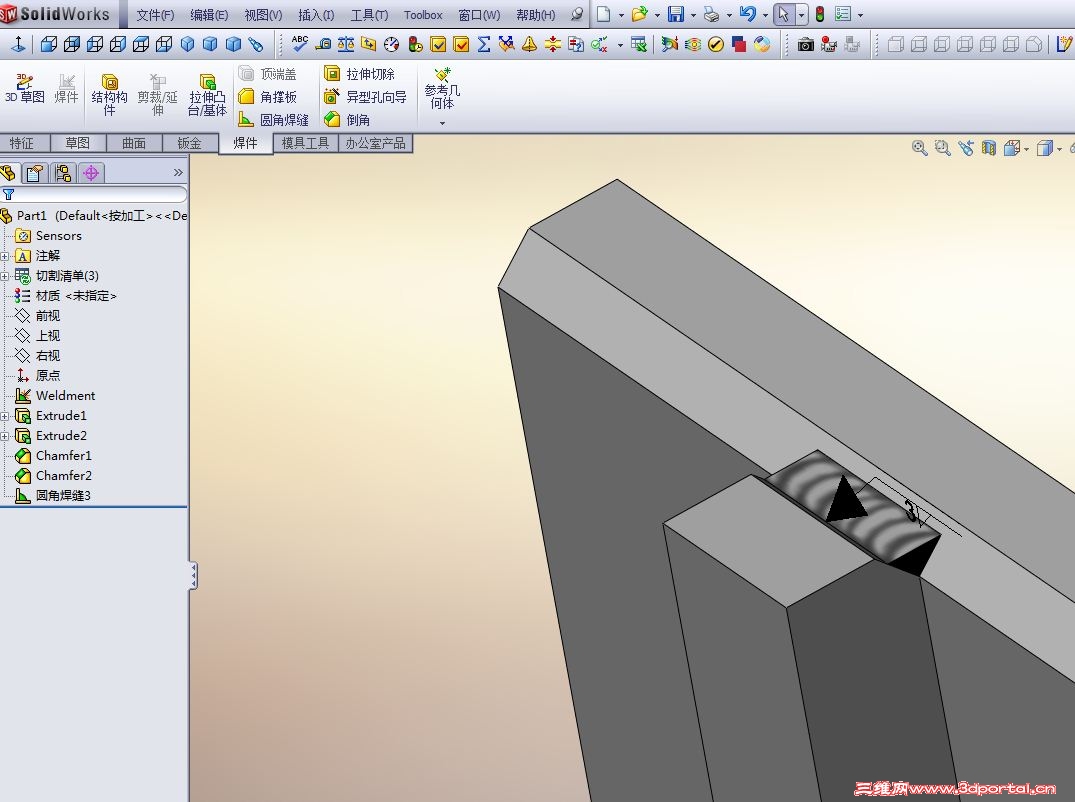Viewport: 1075px width, 802px height.
Task: Expand the Reference Geometry (参考几何体) dropdown
Action: pos(442,123)
